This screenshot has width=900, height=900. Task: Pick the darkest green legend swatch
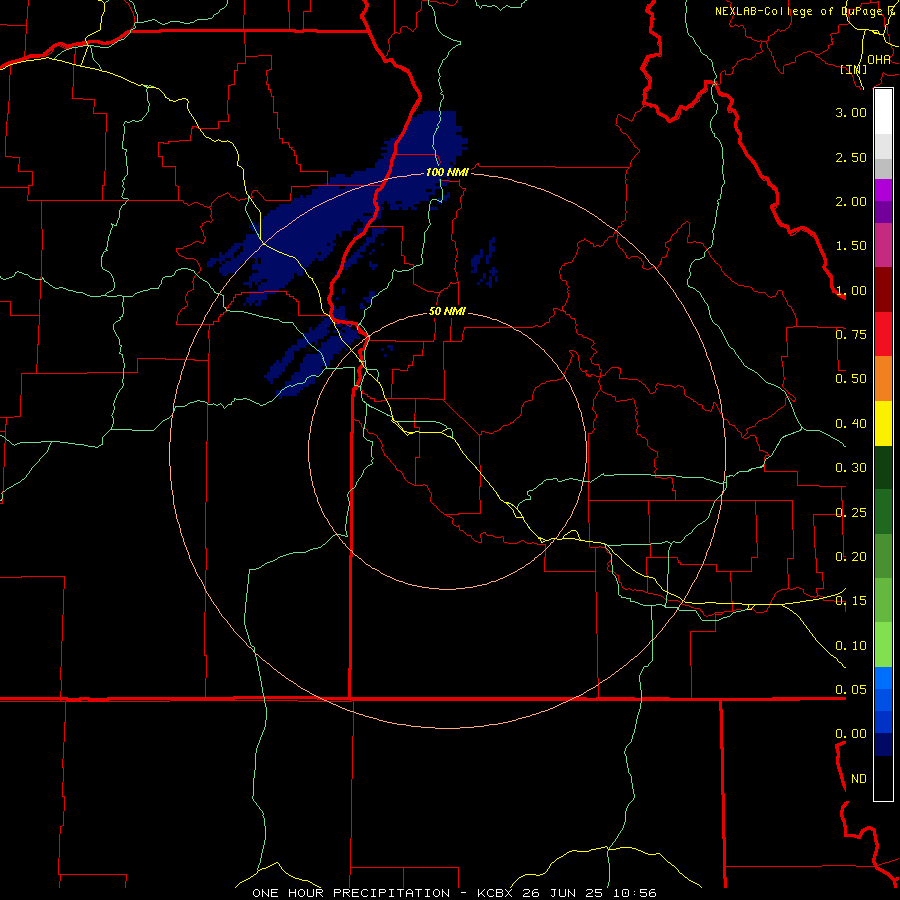[883, 467]
